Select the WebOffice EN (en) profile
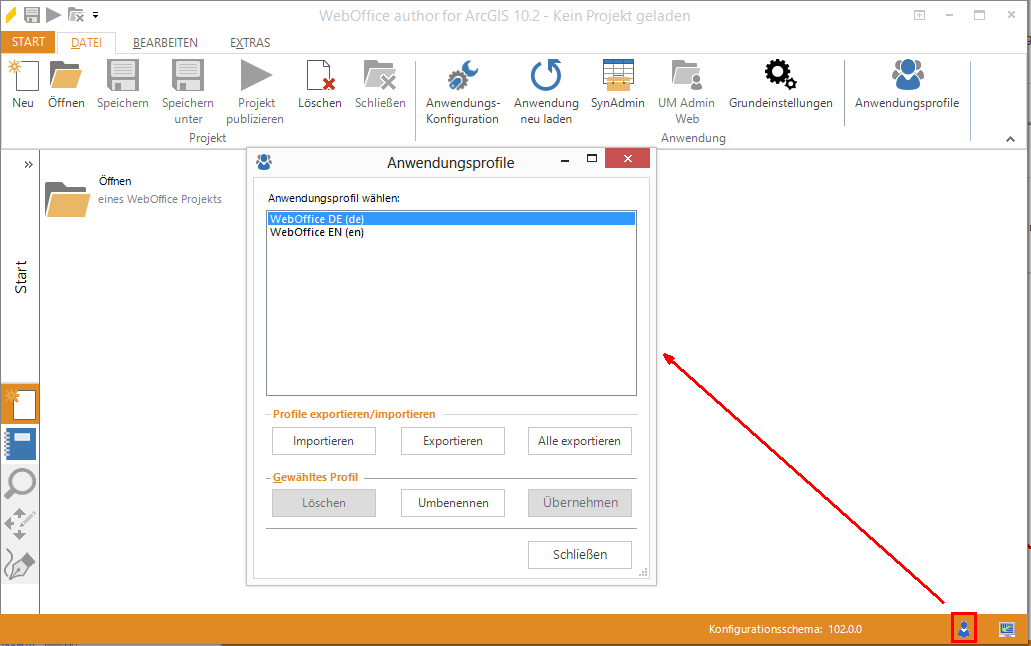The image size is (1031, 646). tap(317, 232)
